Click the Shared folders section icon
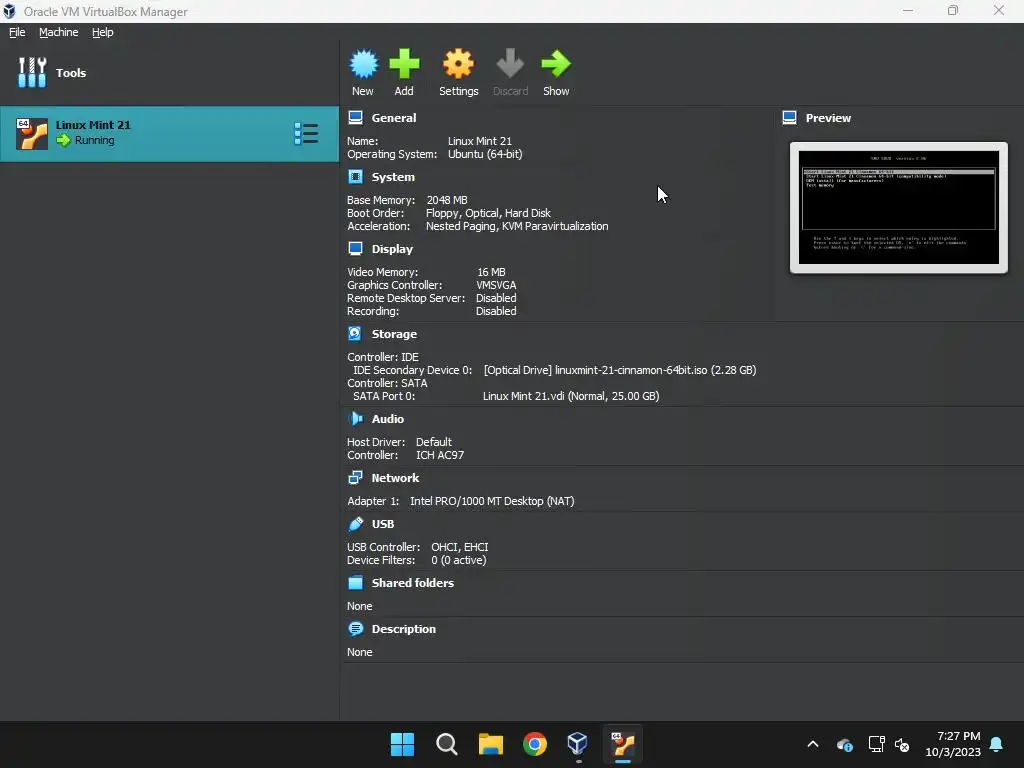 click(355, 583)
